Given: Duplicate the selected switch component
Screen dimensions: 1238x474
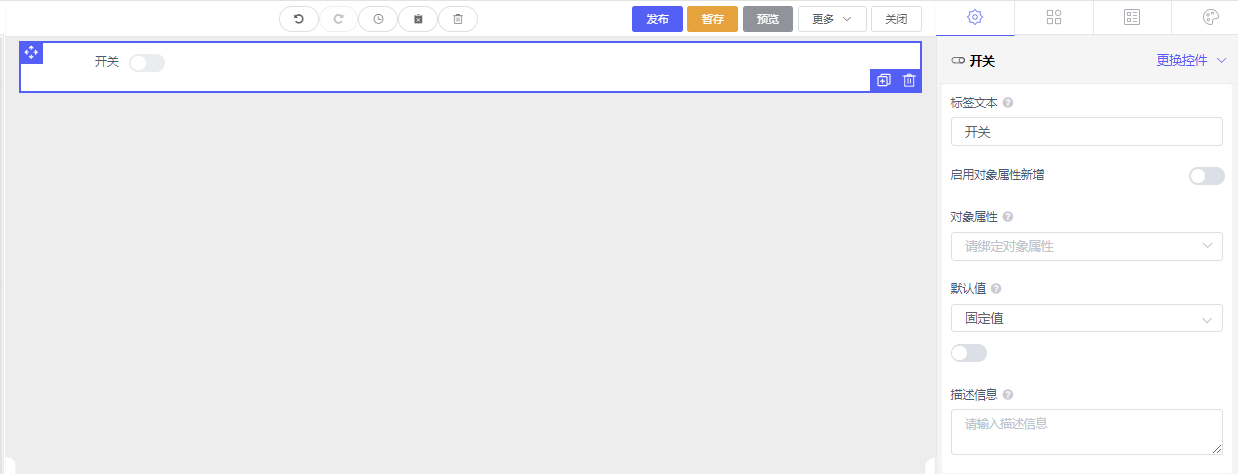Looking at the screenshot, I should coord(883,81).
